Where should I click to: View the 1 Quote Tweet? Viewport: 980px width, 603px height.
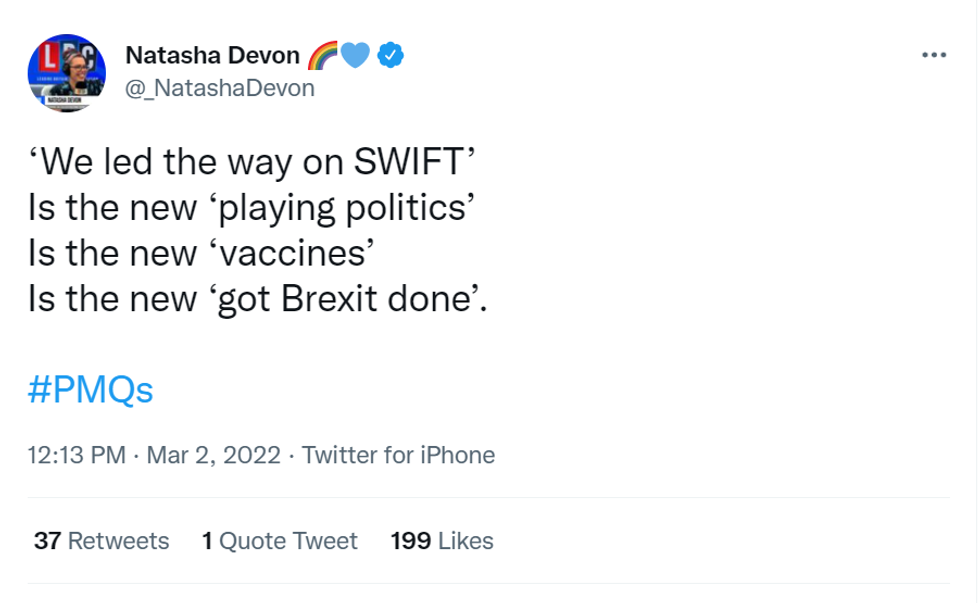click(279, 541)
